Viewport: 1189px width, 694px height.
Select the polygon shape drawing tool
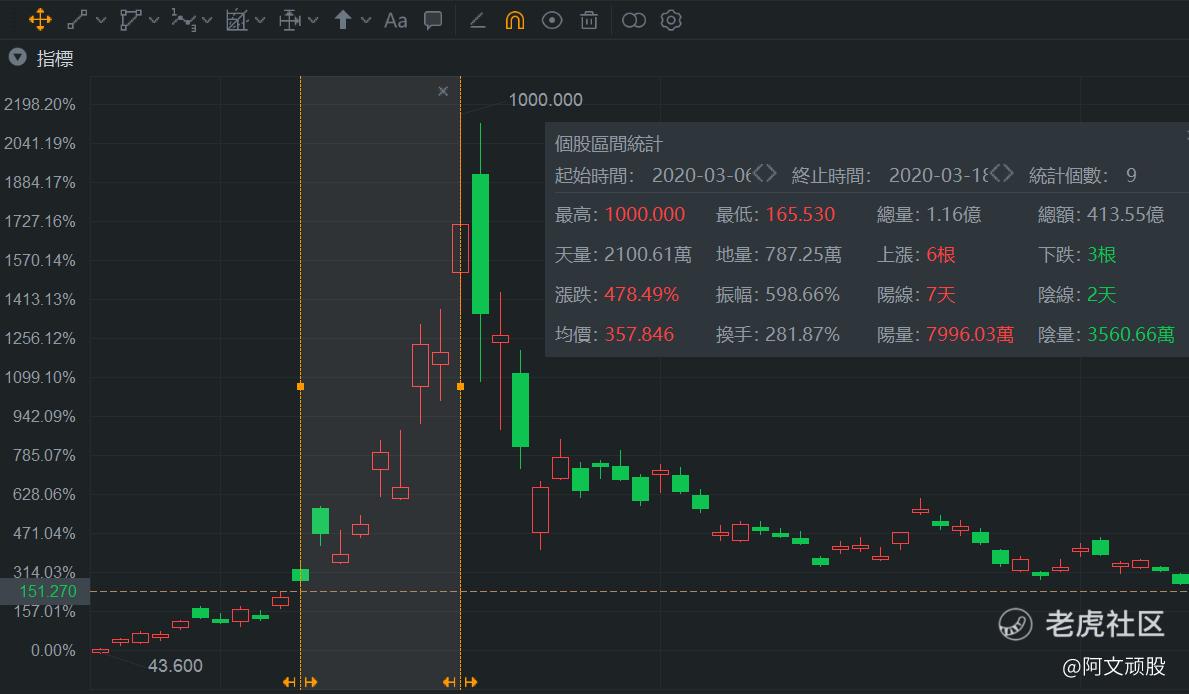(130, 20)
